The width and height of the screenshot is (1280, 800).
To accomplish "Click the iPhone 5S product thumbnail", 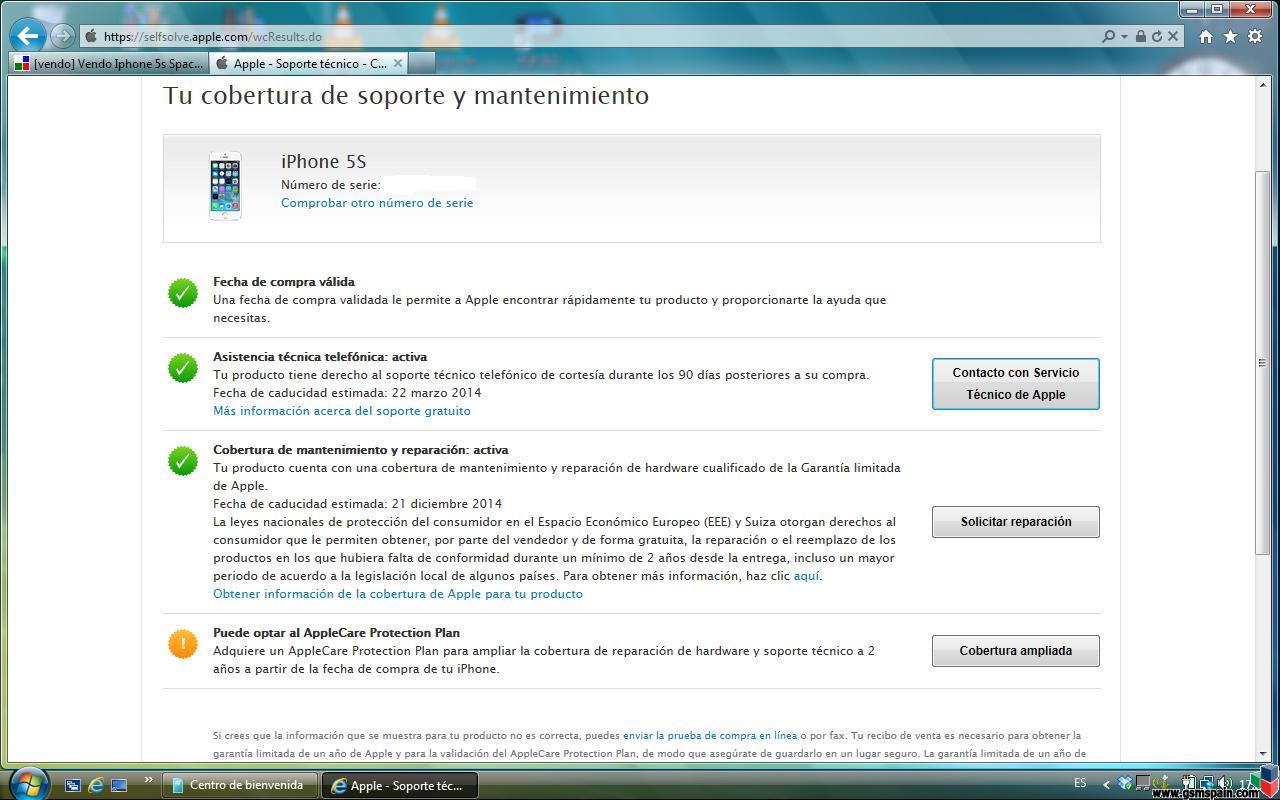I will coord(225,186).
